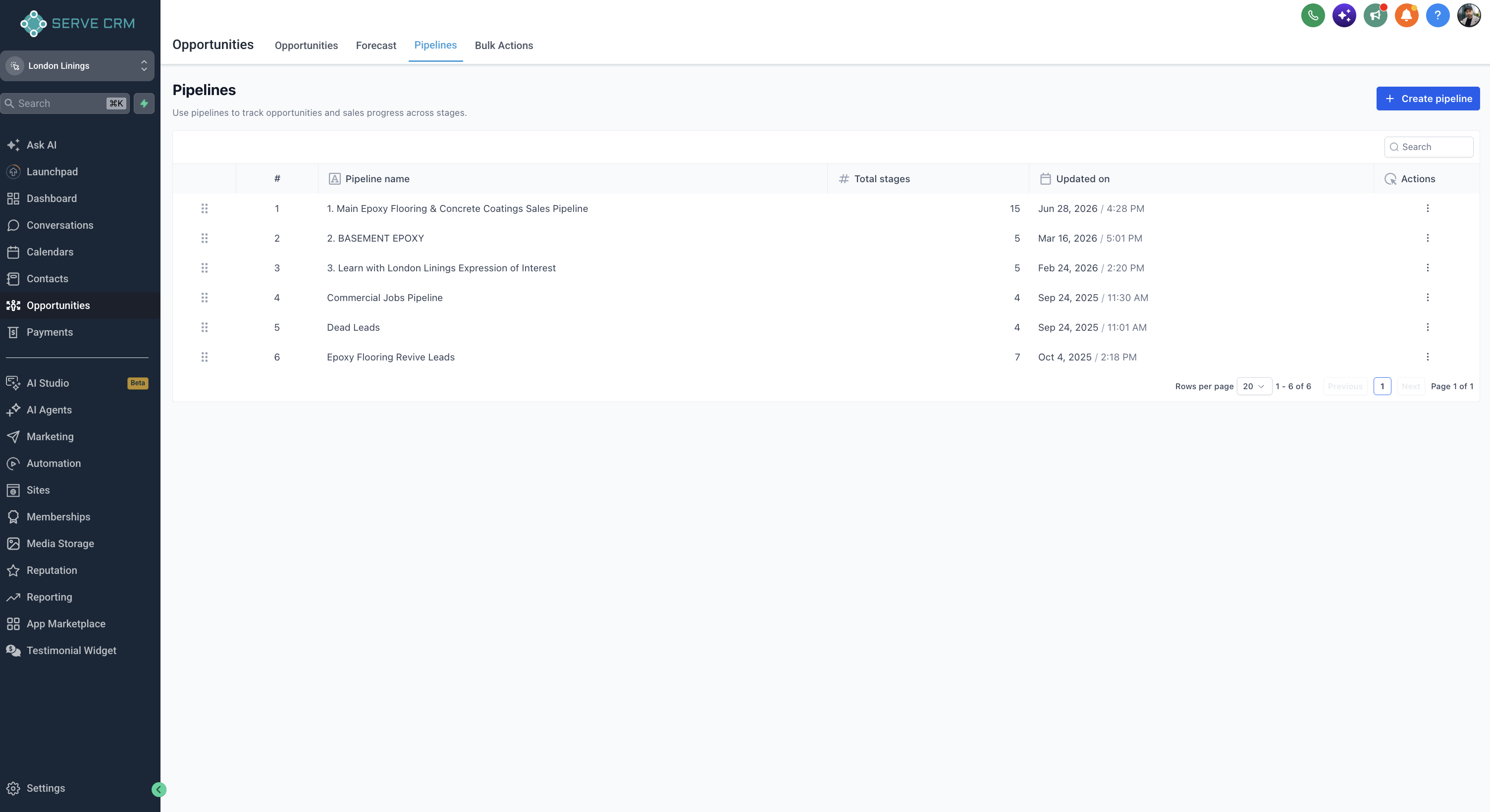Open actions menu for Dead Leads pipeline
Image resolution: width=1490 pixels, height=812 pixels.
1427,327
